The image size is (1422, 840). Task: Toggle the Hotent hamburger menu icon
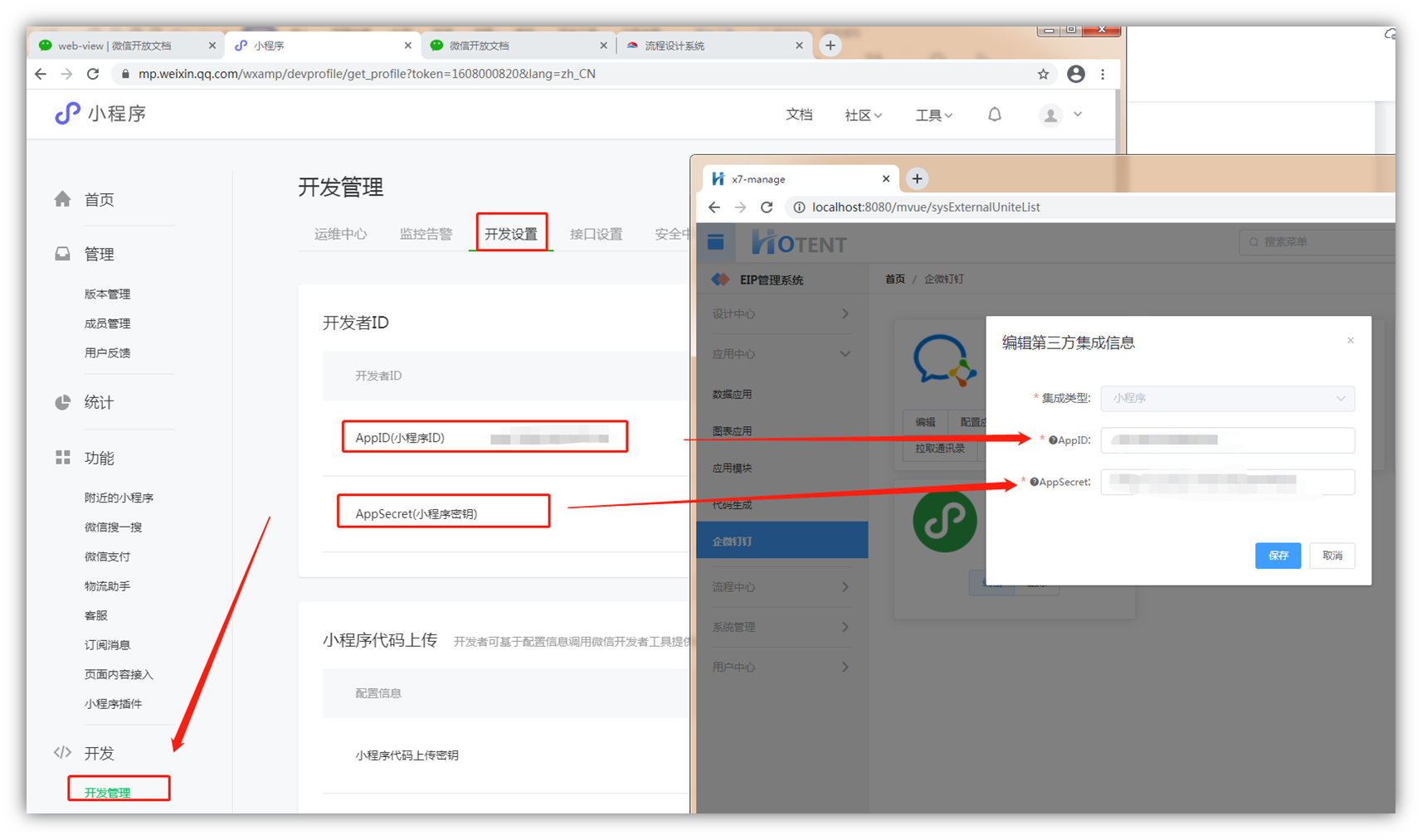pyautogui.click(x=716, y=242)
